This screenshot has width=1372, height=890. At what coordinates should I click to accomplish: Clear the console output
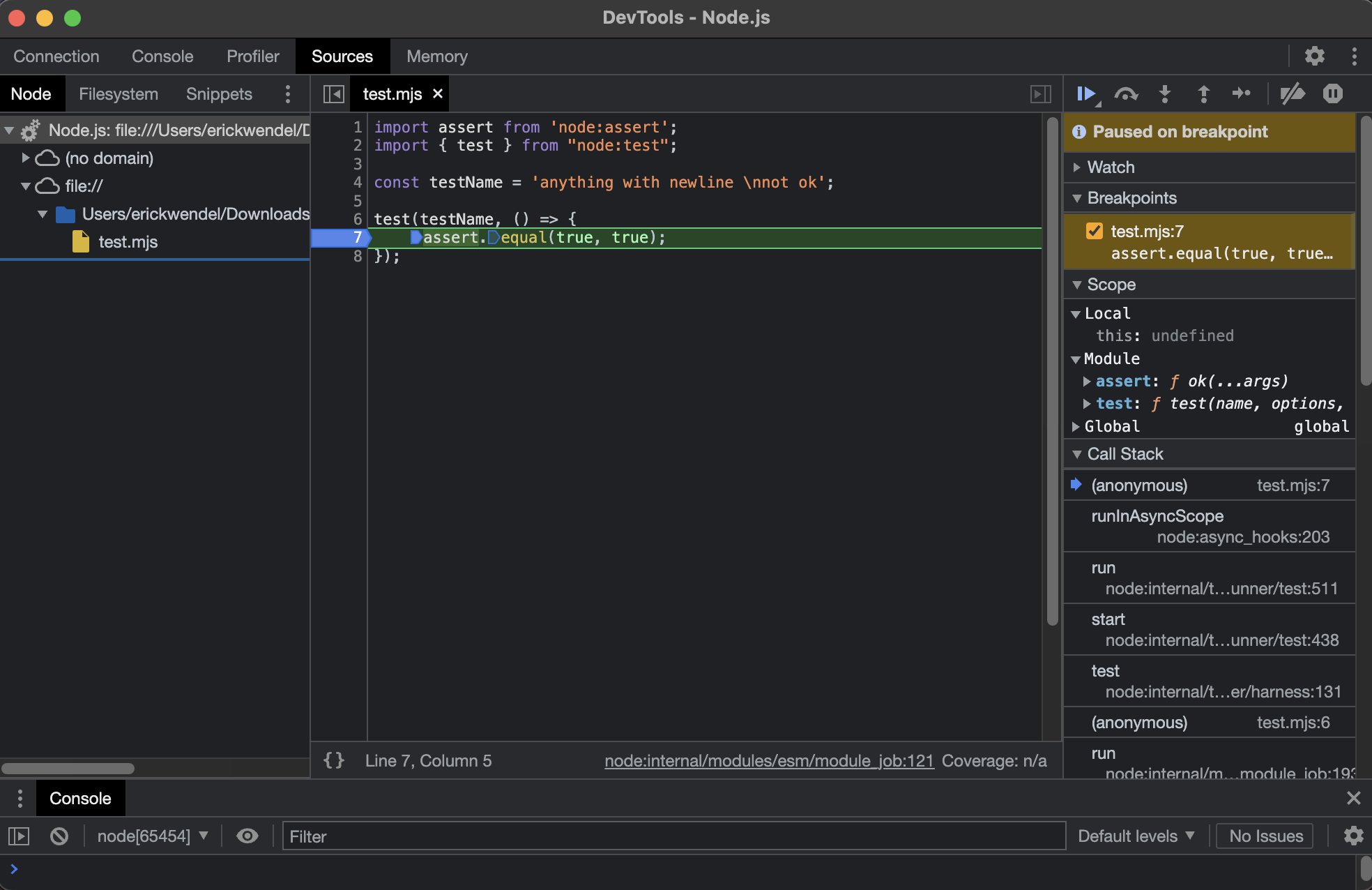coord(59,836)
